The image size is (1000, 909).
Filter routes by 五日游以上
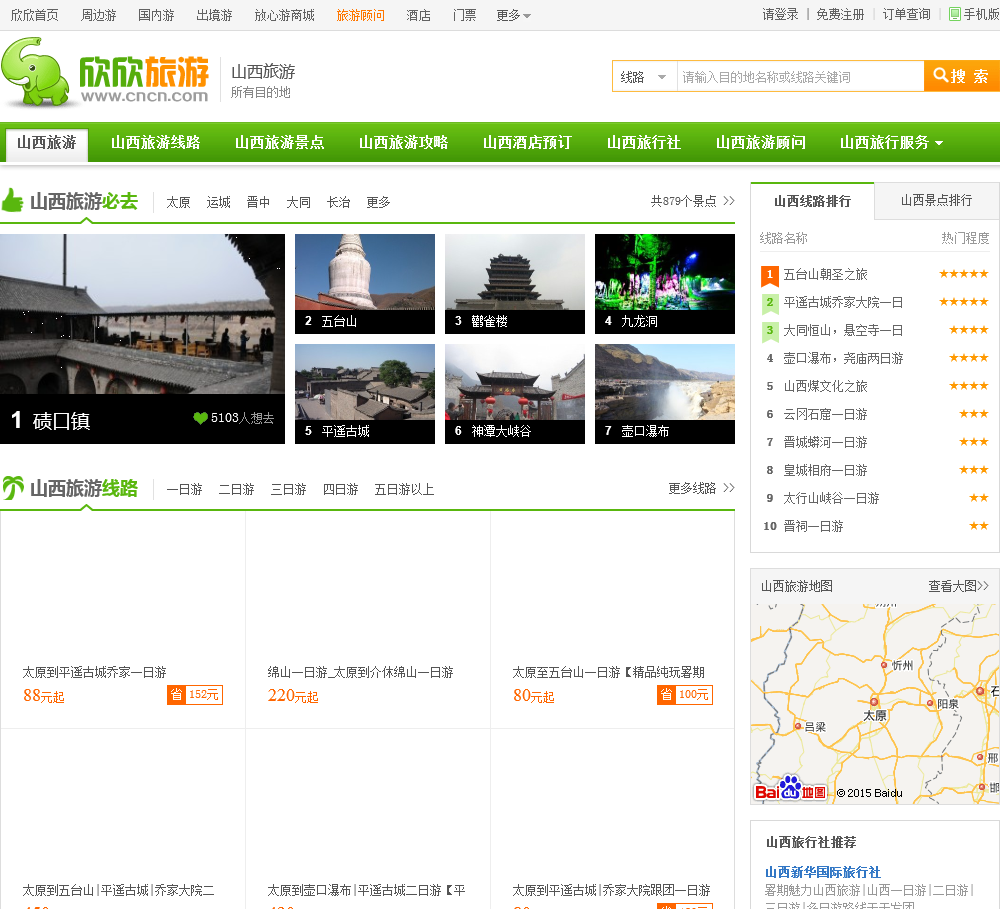(404, 489)
